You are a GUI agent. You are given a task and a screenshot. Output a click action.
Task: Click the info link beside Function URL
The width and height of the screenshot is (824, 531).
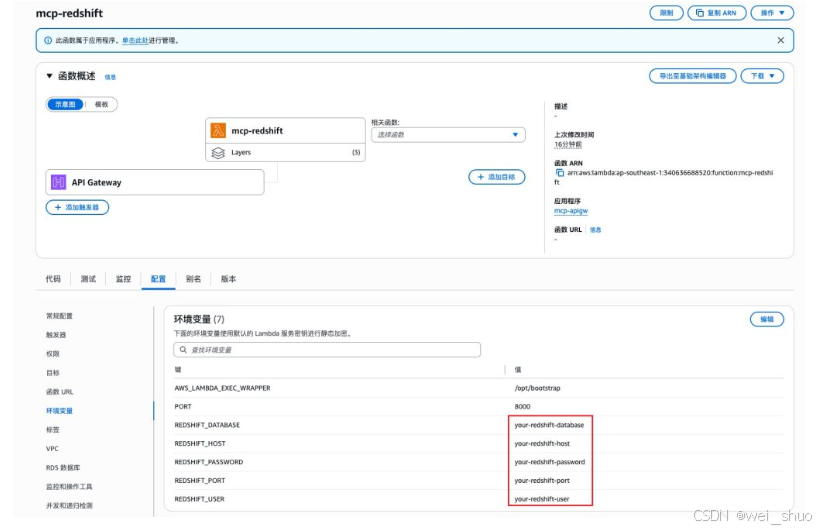[595, 230]
